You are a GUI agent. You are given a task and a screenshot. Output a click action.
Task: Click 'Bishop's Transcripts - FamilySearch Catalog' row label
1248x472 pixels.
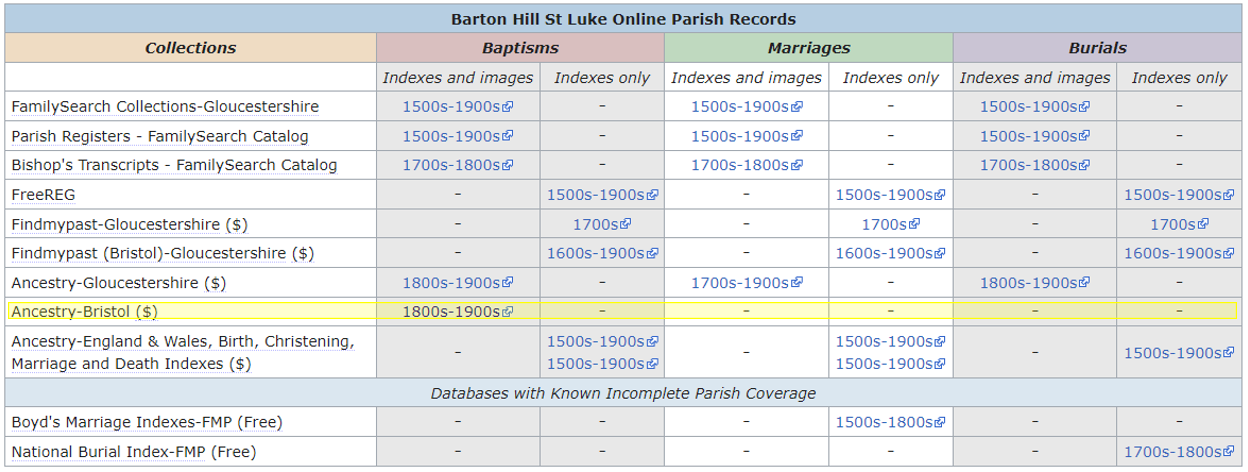174,165
